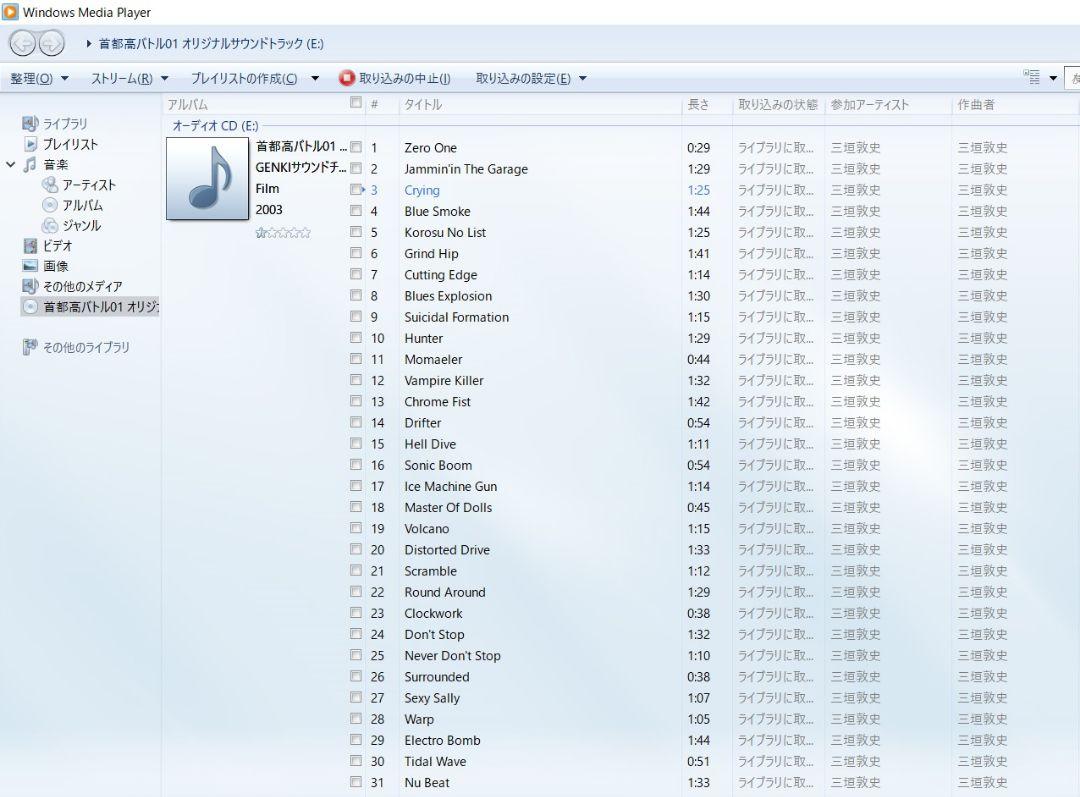Check the box for Korosu No List
The image size is (1080, 797).
coord(355,231)
